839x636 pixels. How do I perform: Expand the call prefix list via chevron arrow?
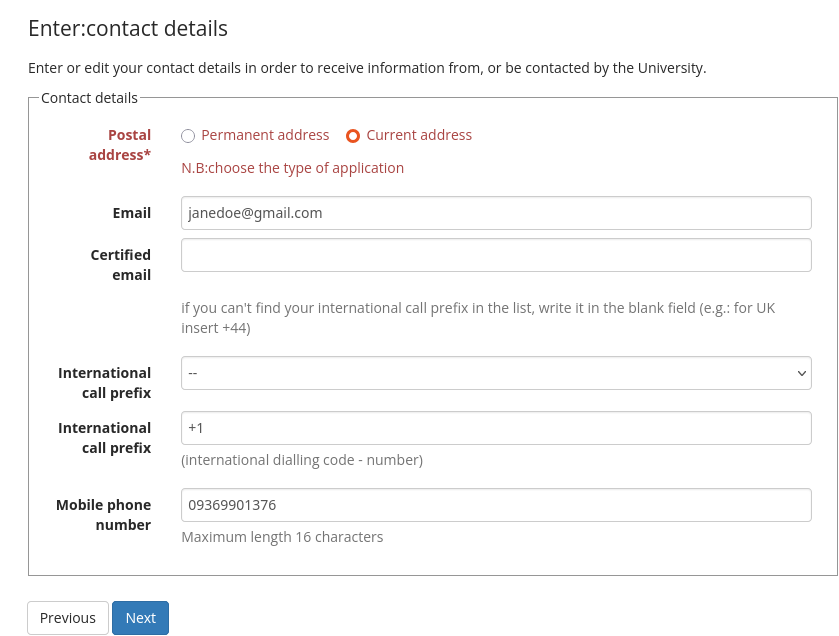click(x=801, y=373)
